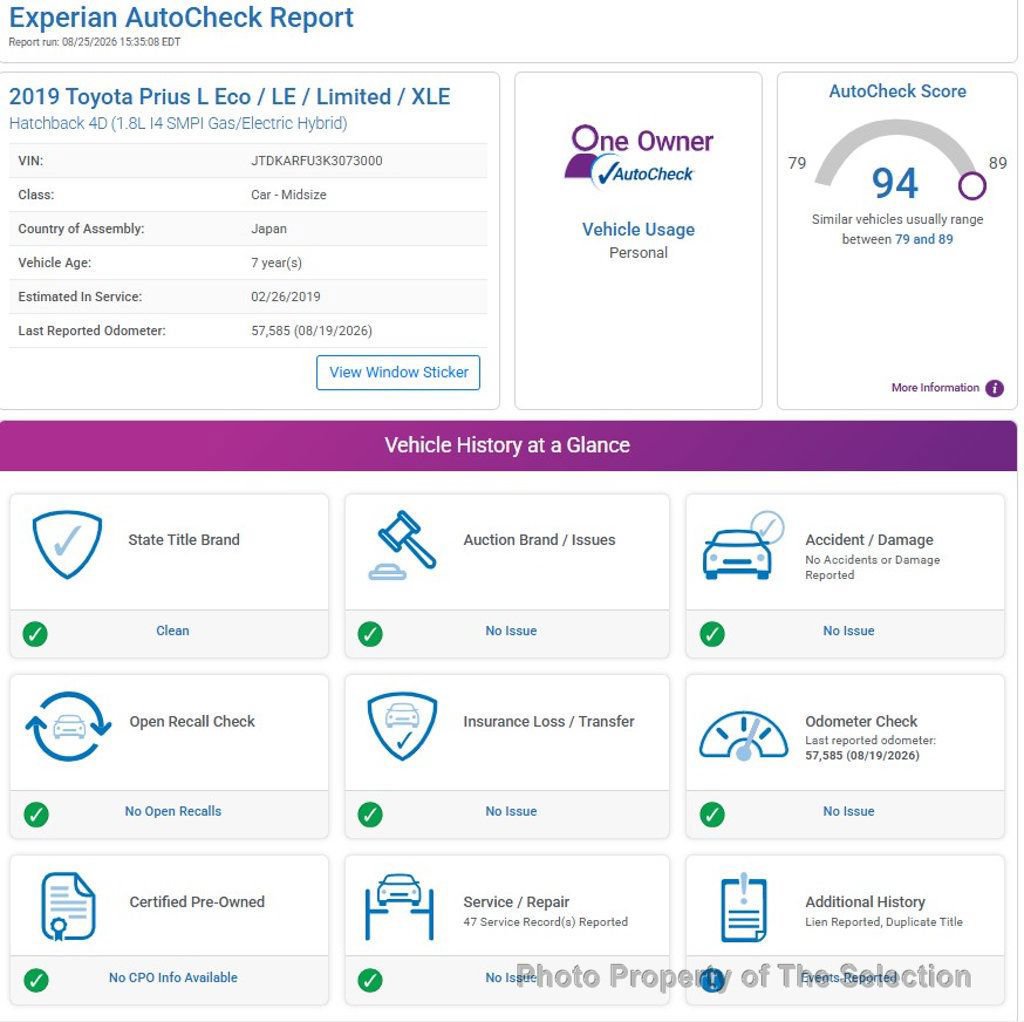
Task: Click the One Owner AutoCheck logo
Action: 638,157
